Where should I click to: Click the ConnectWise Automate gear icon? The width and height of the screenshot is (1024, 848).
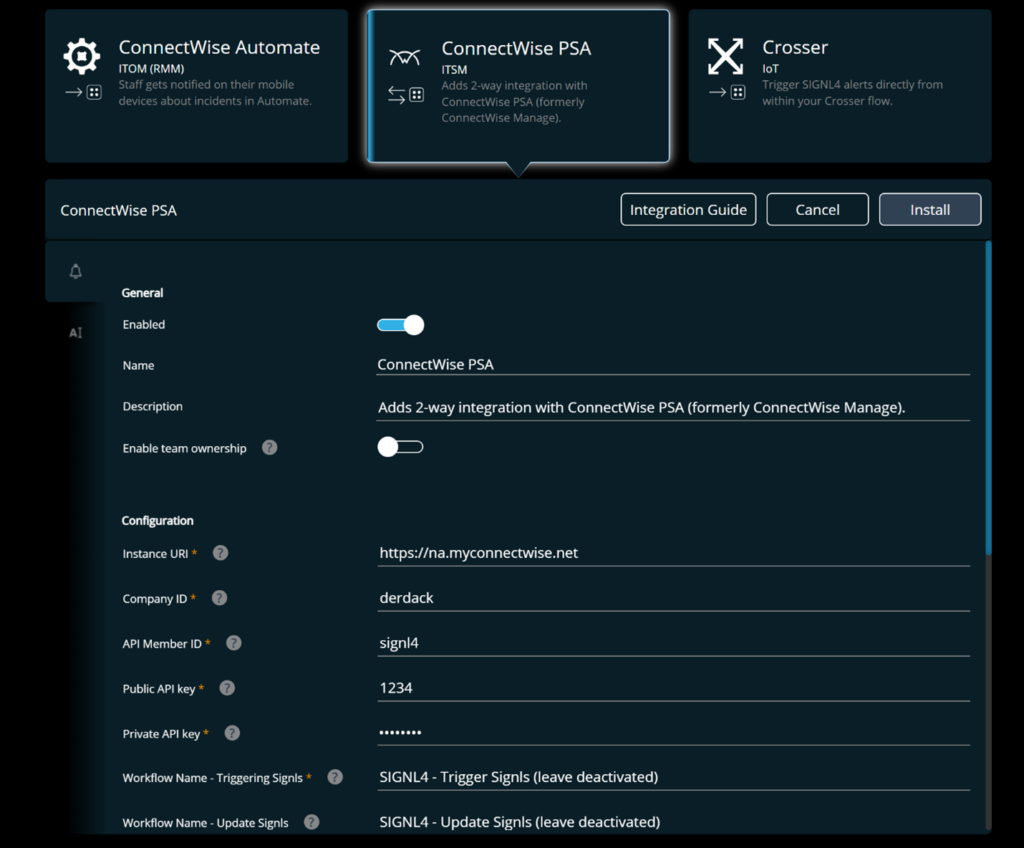82,56
